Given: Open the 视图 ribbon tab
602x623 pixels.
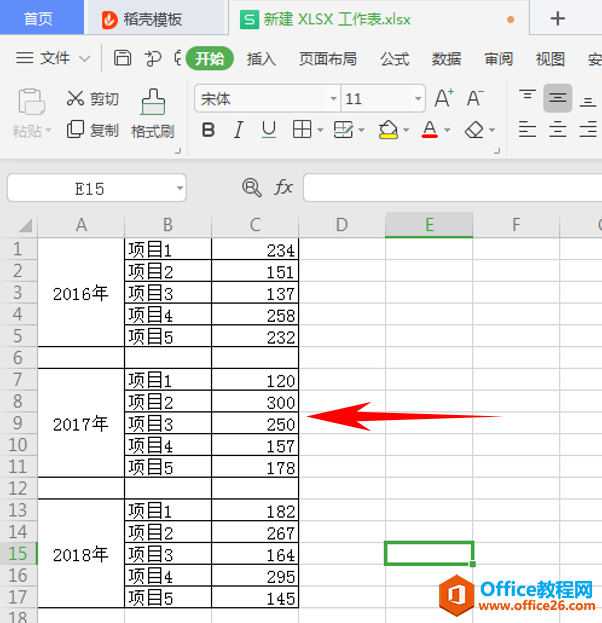Looking at the screenshot, I should tap(550, 59).
